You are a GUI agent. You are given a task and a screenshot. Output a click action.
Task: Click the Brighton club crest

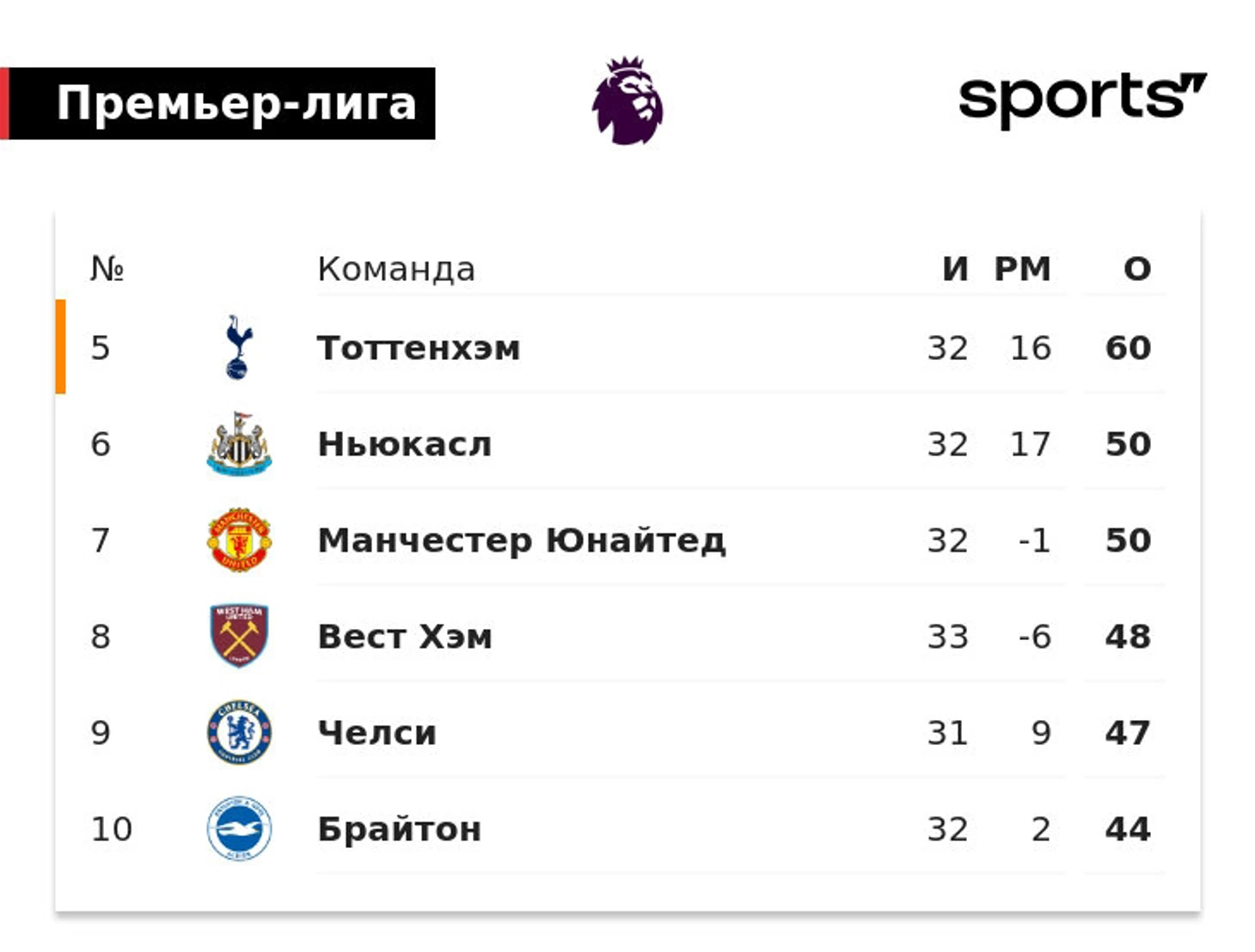[x=239, y=828]
